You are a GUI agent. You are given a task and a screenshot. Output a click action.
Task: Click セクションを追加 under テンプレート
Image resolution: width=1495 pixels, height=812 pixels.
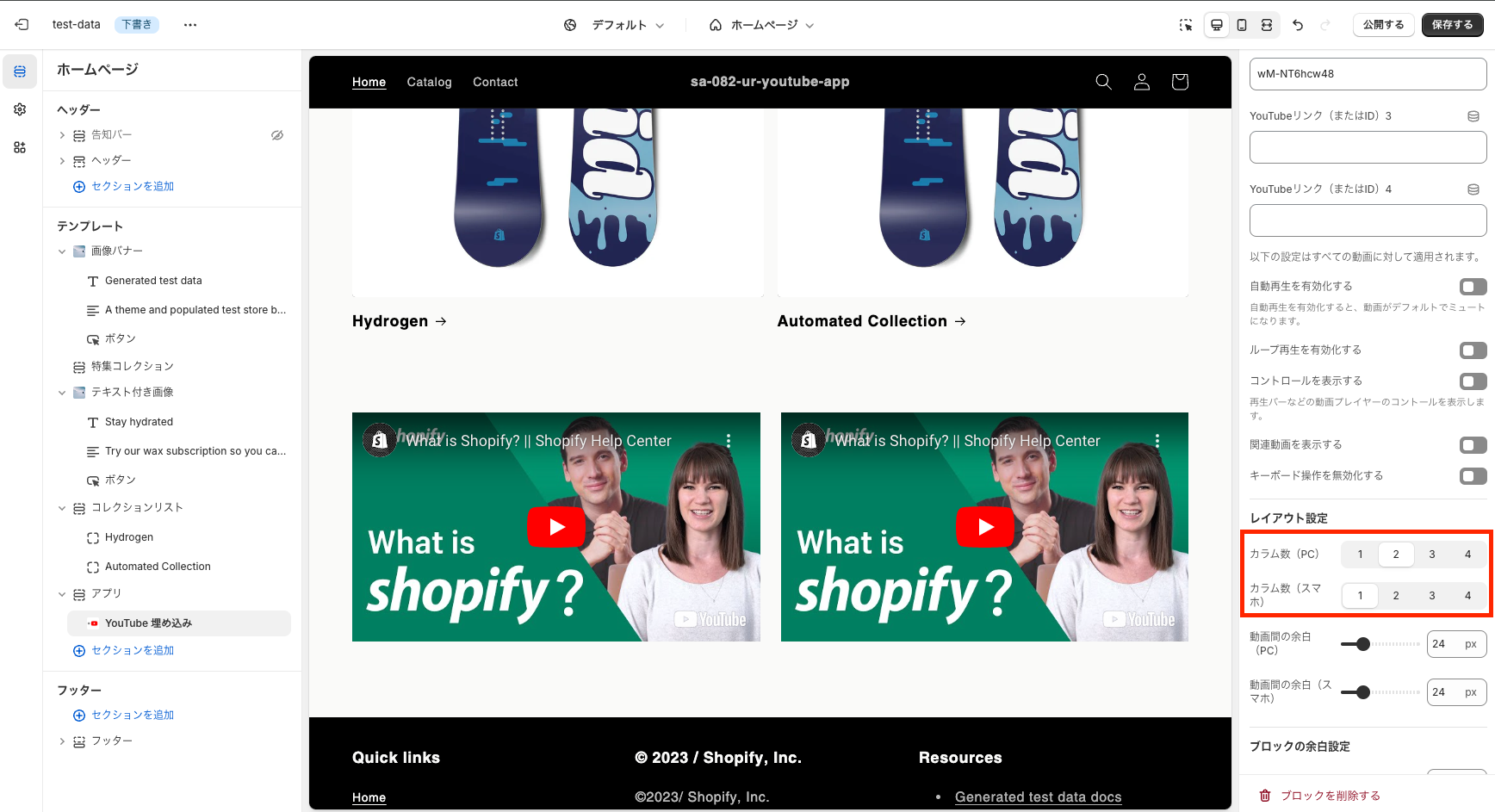click(x=124, y=651)
